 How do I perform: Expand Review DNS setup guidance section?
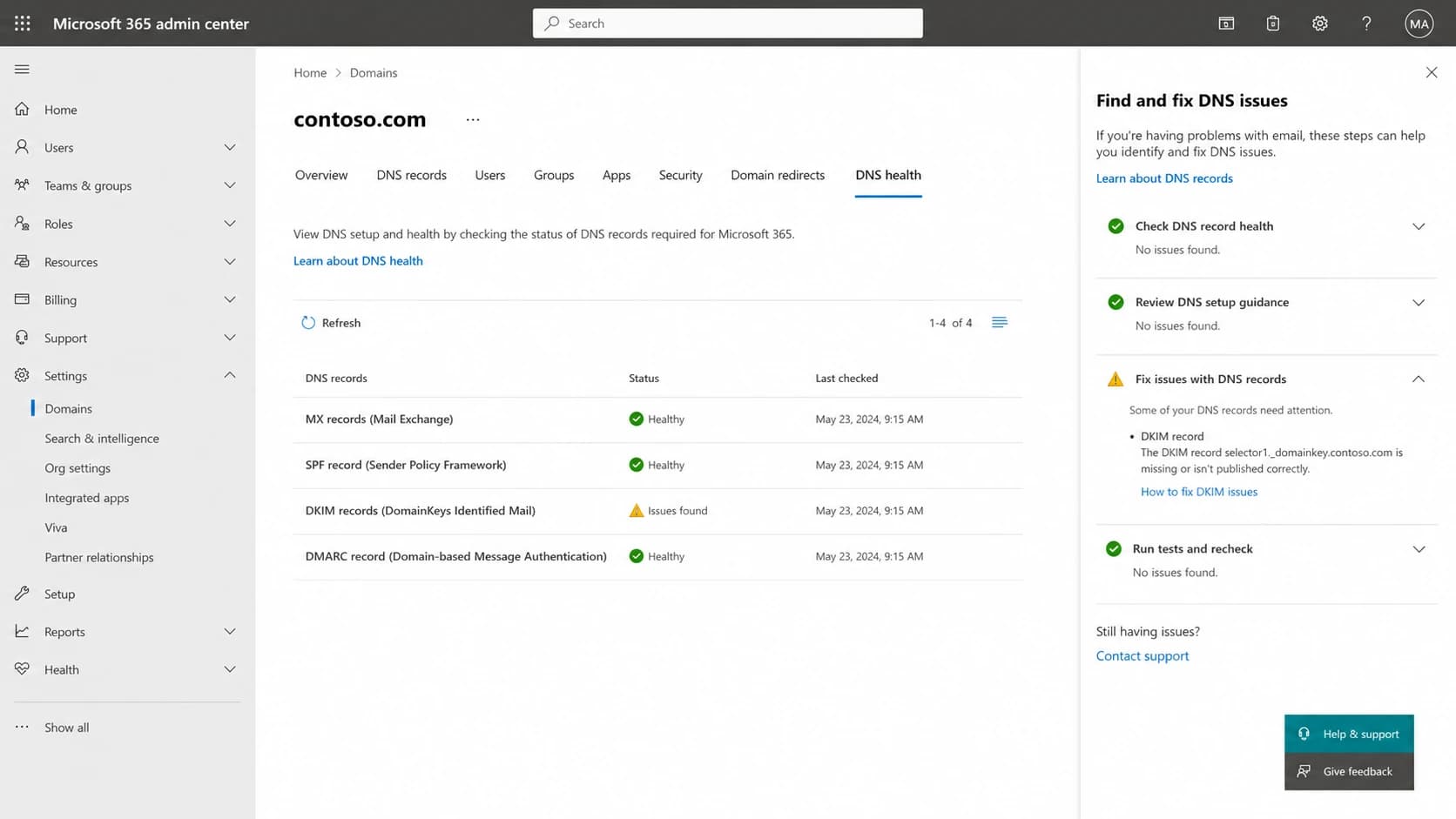(x=1419, y=303)
